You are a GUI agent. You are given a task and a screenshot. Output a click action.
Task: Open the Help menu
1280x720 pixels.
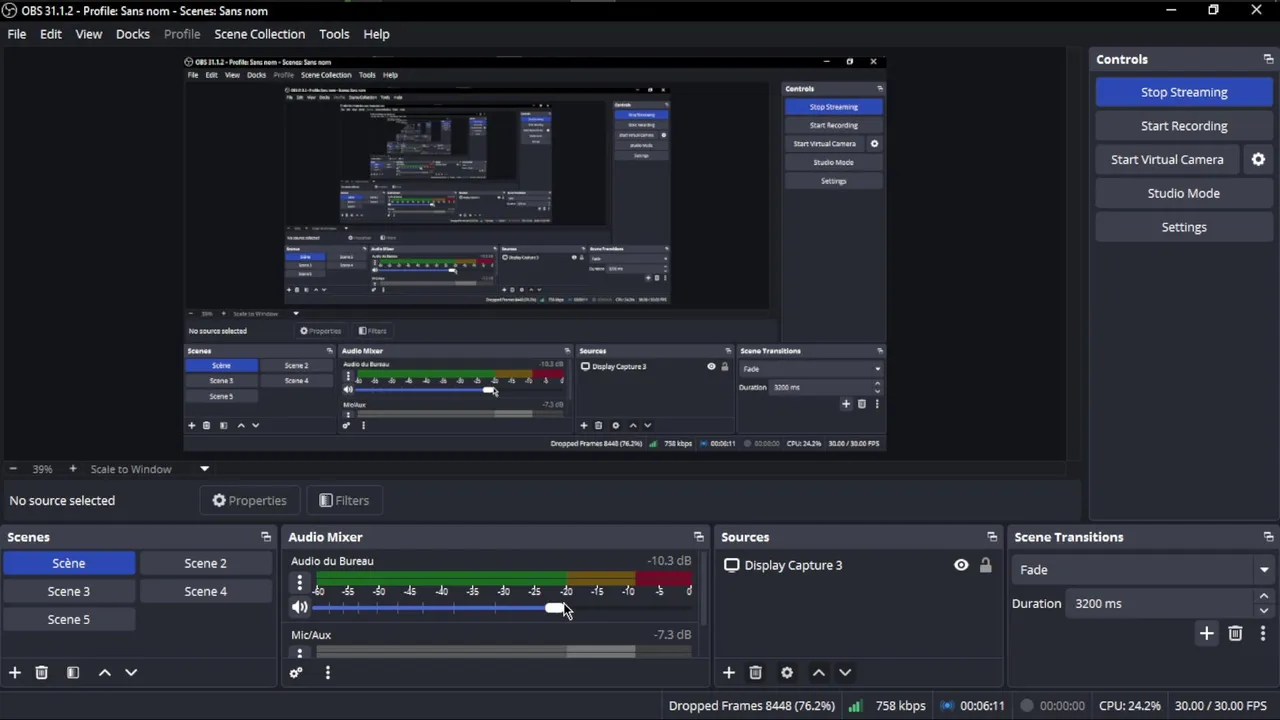click(376, 34)
